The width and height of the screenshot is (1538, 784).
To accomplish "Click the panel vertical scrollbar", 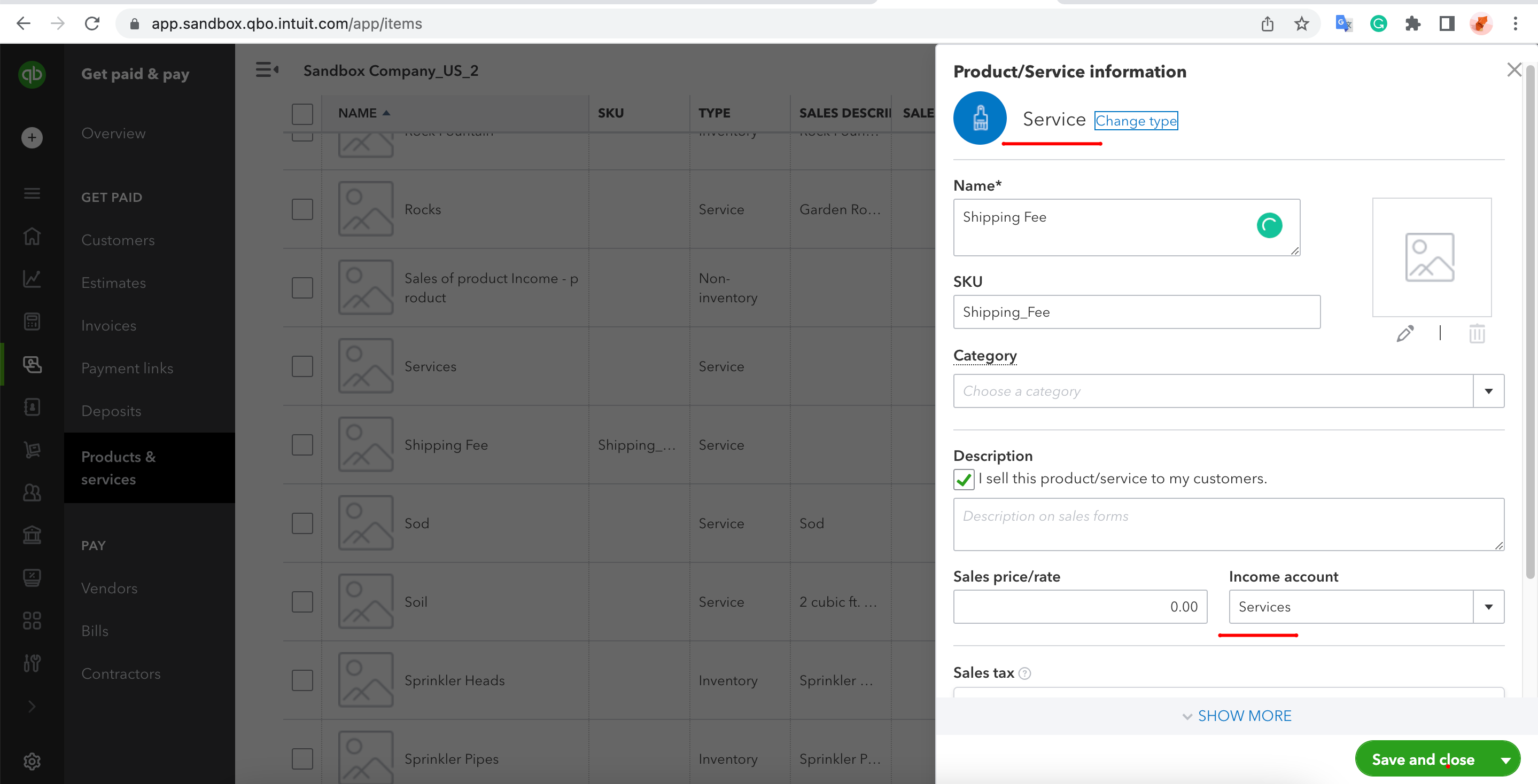I will 1529,322.
